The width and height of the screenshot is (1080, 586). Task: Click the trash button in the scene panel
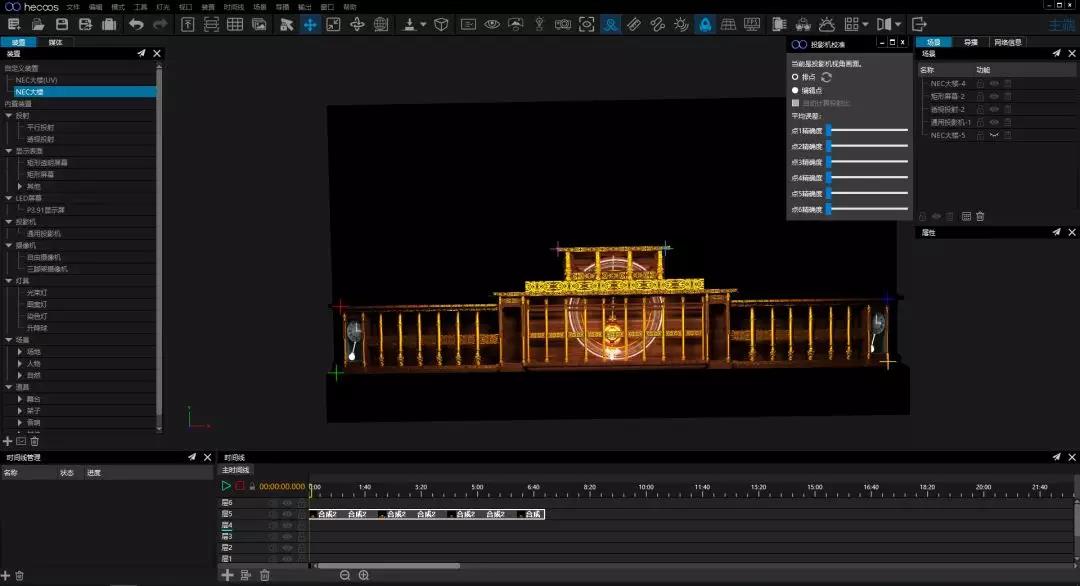(979, 215)
